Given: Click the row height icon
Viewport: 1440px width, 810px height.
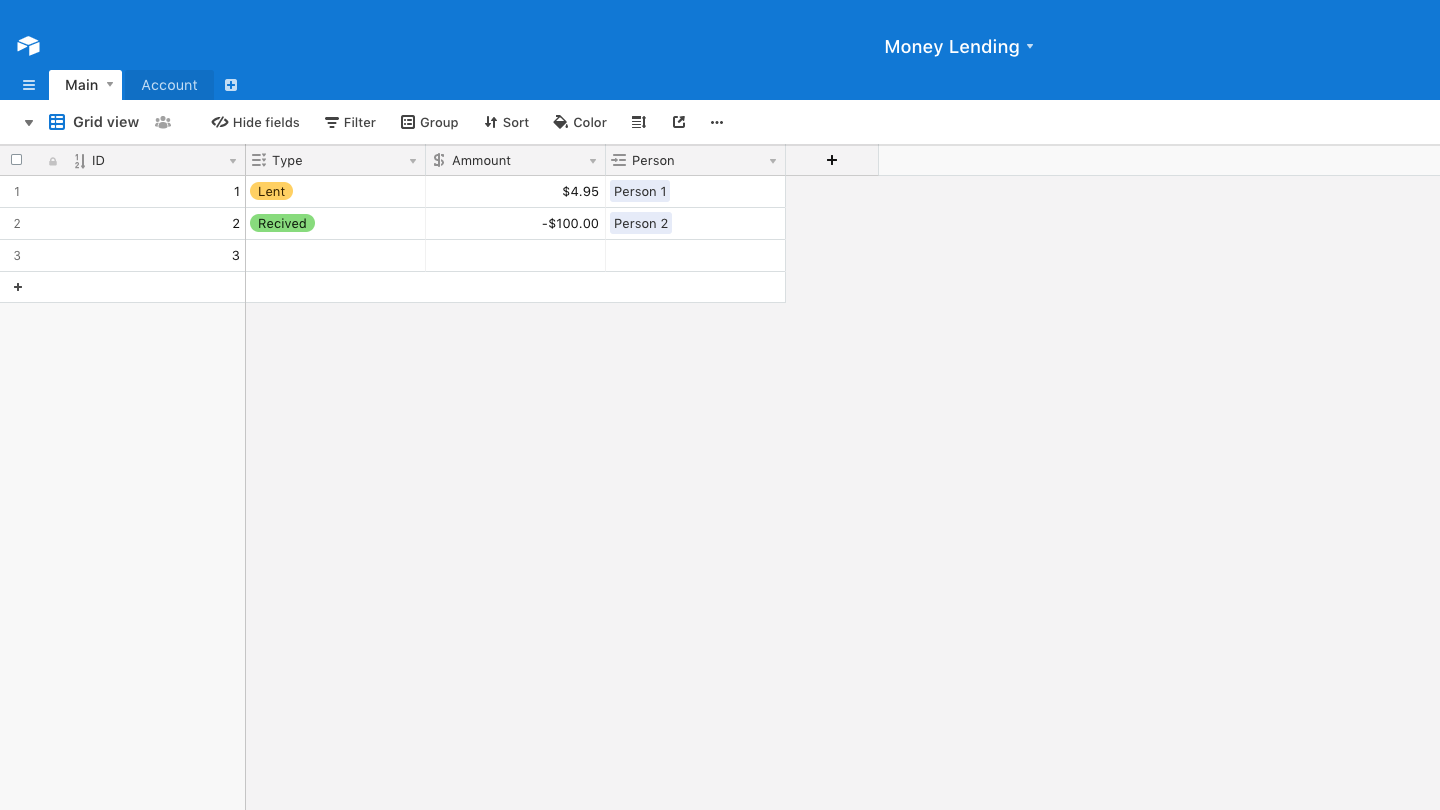Looking at the screenshot, I should coord(639,122).
